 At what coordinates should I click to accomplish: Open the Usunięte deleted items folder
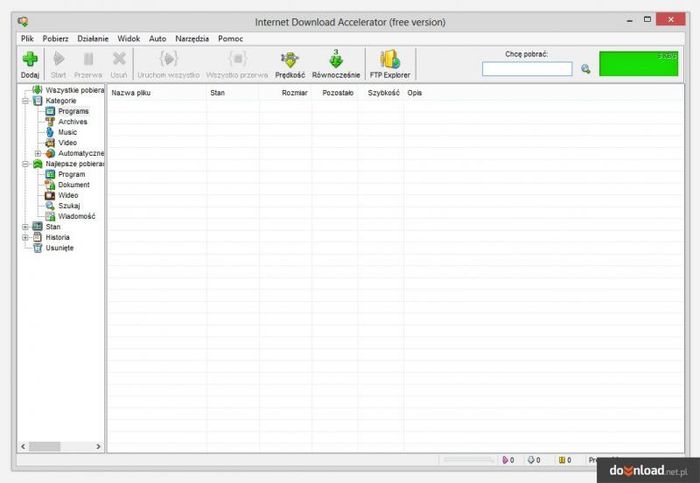(59, 247)
